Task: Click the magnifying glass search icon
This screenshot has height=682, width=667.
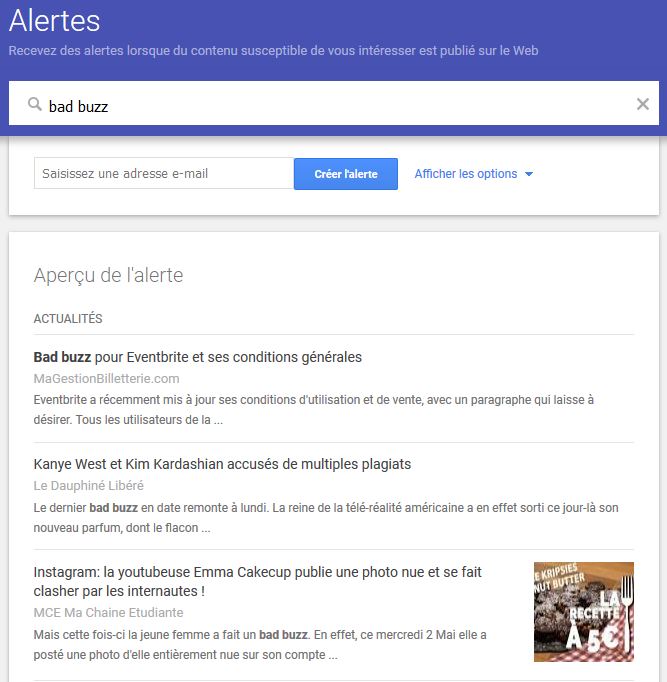Action: (34, 104)
